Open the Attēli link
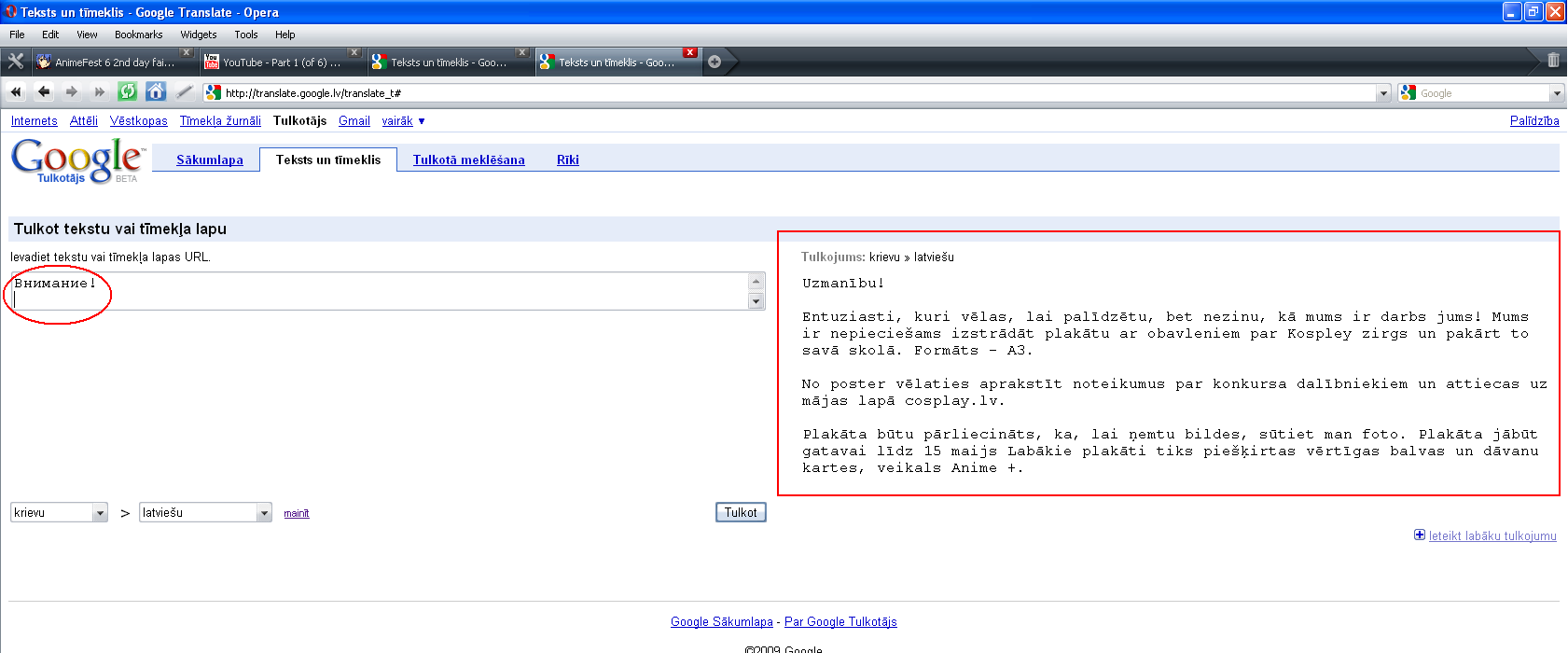 84,120
